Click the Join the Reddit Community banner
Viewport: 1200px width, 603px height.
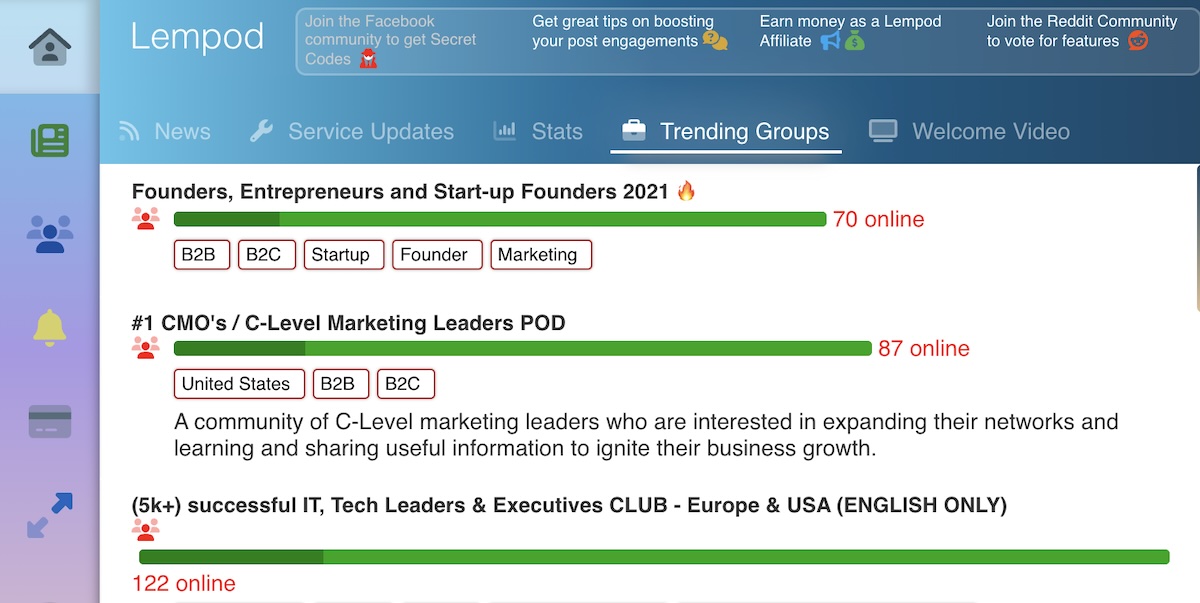pos(1080,30)
